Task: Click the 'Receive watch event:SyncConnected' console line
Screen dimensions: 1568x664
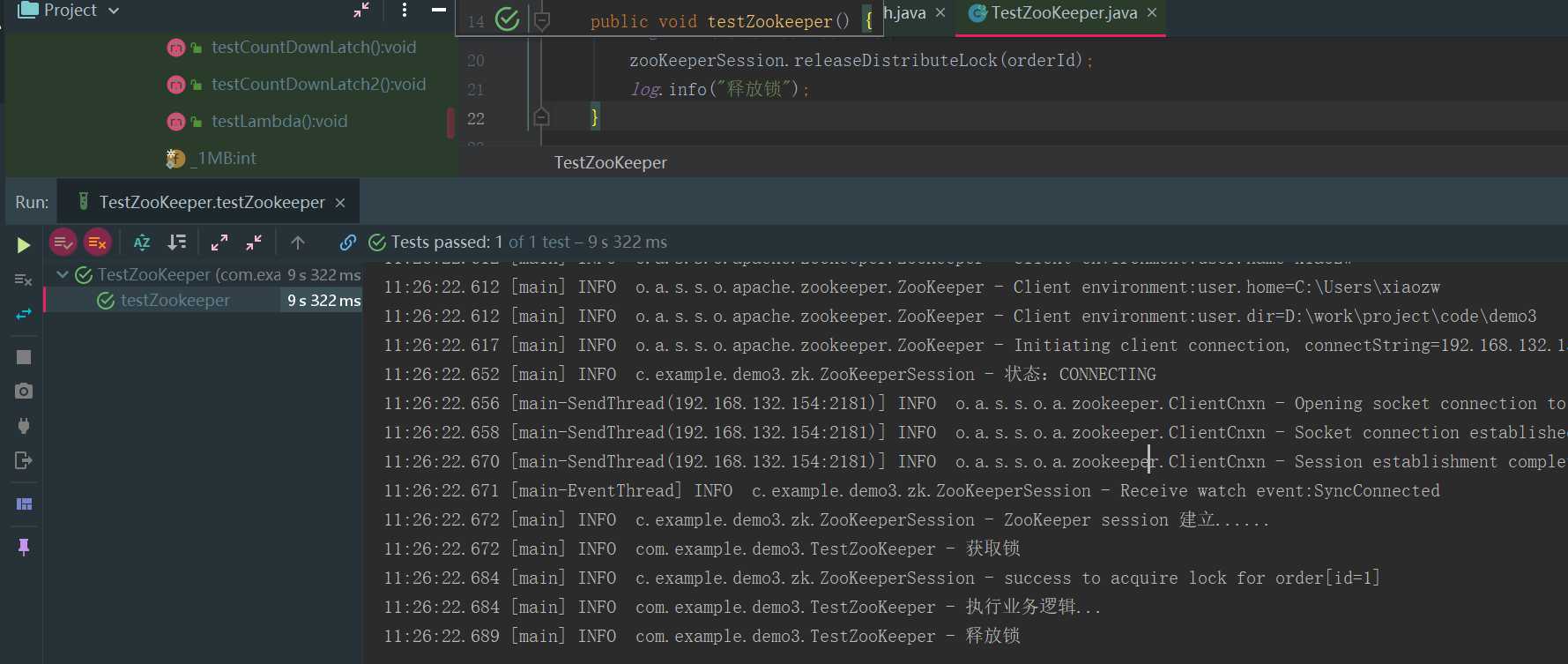Action: 911,491
